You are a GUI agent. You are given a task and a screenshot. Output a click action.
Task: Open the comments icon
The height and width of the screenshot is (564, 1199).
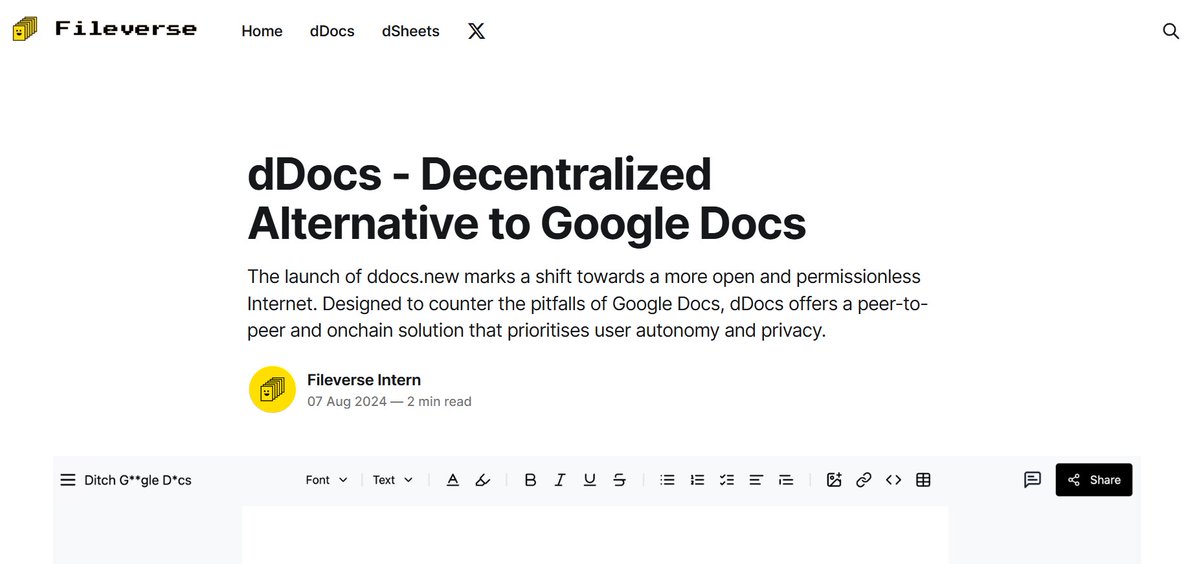(x=1032, y=480)
